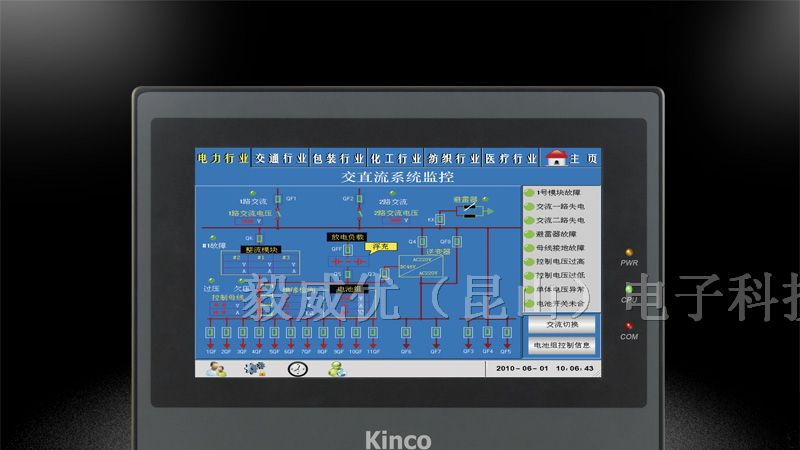Toggle the 10QF feeder breaker
This screenshot has height=450, width=800.
point(356,333)
